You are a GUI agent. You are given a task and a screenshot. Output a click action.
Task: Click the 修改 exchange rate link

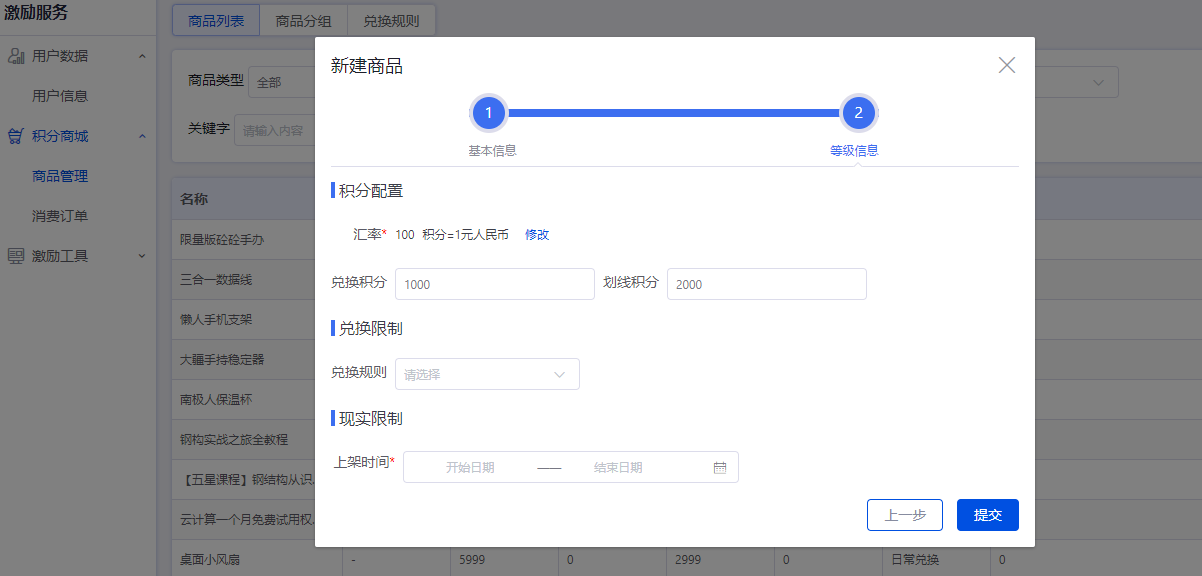coord(537,235)
